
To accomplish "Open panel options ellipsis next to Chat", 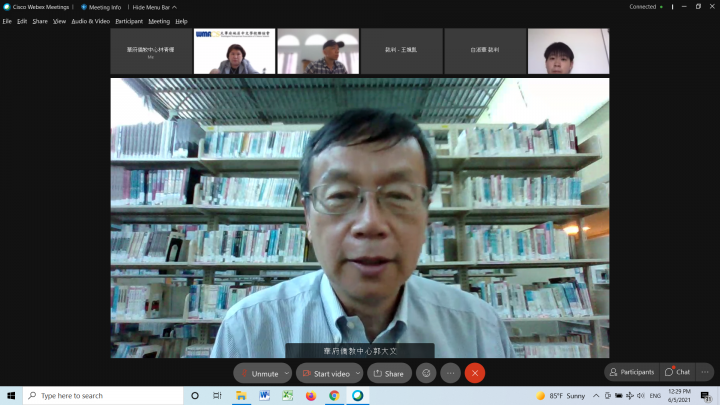I will coord(705,372).
